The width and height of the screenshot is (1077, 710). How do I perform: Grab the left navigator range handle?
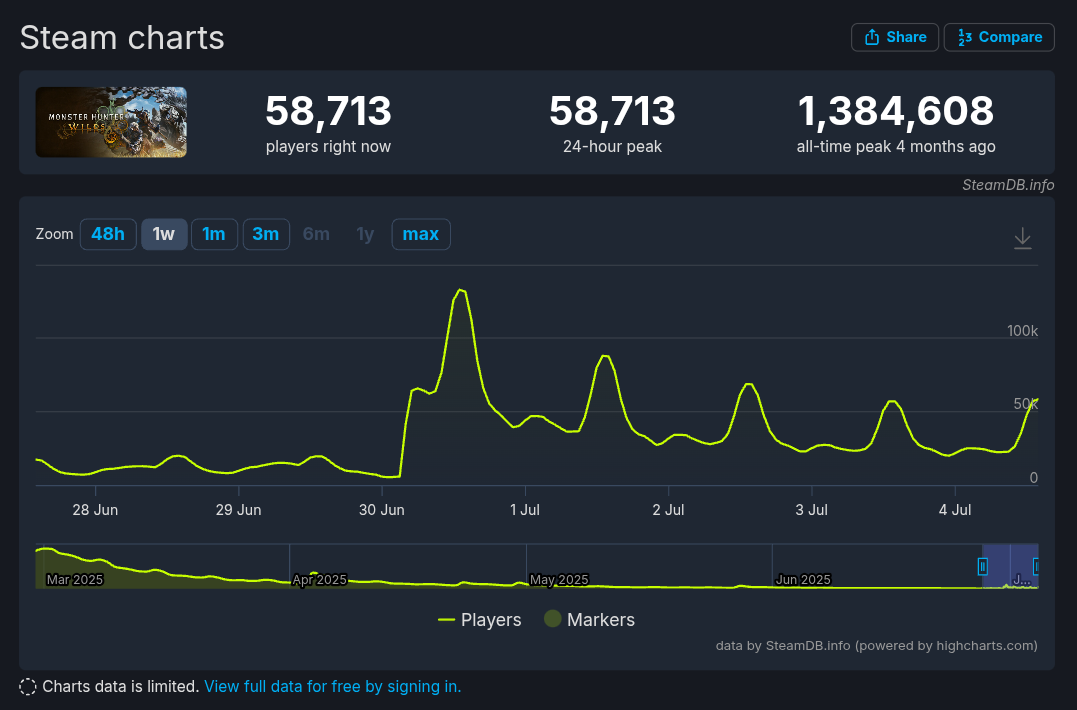pos(982,566)
